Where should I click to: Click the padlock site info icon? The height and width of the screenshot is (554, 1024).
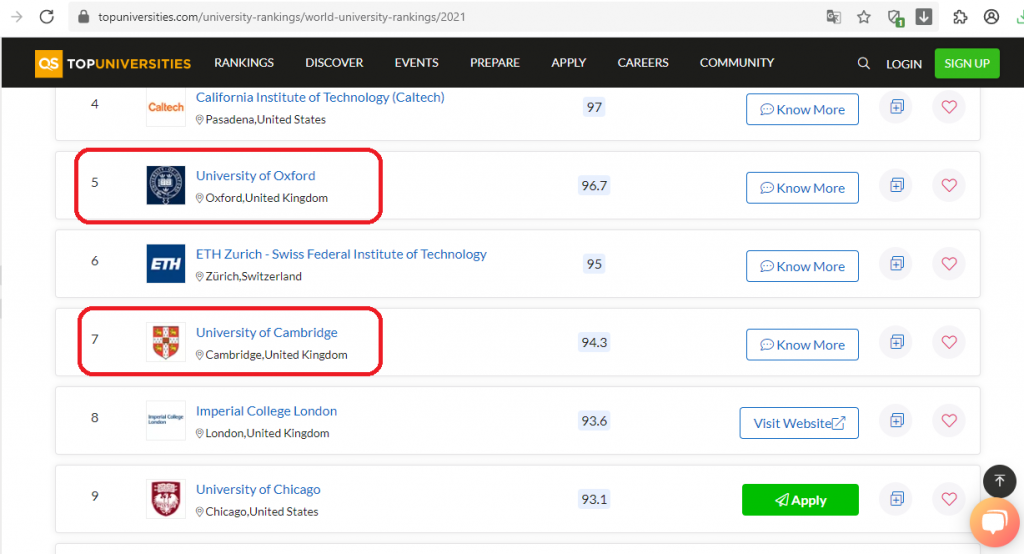coord(83,16)
